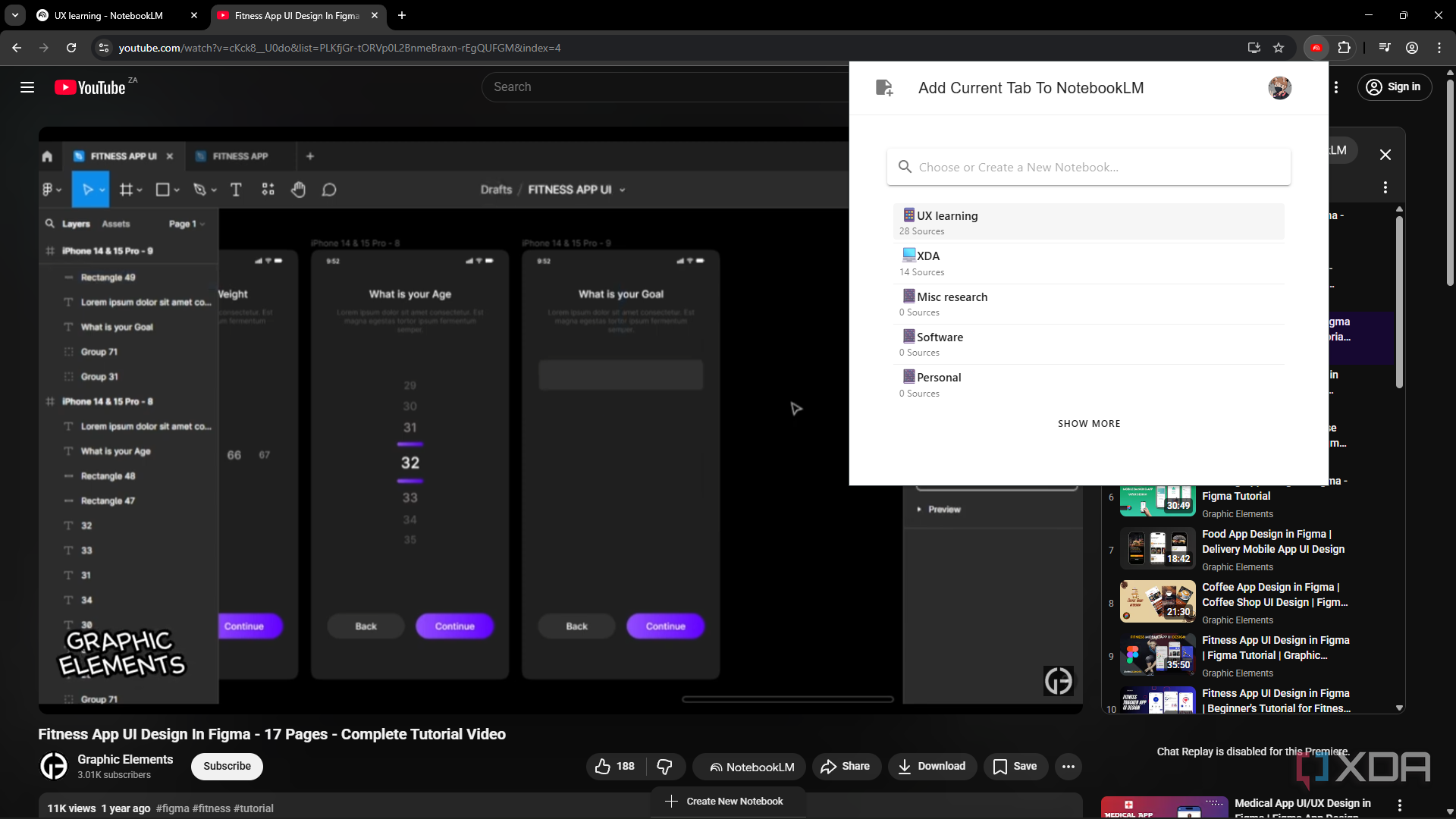
Task: Open the Graphic Elements channel avatar
Action: pos(54,766)
